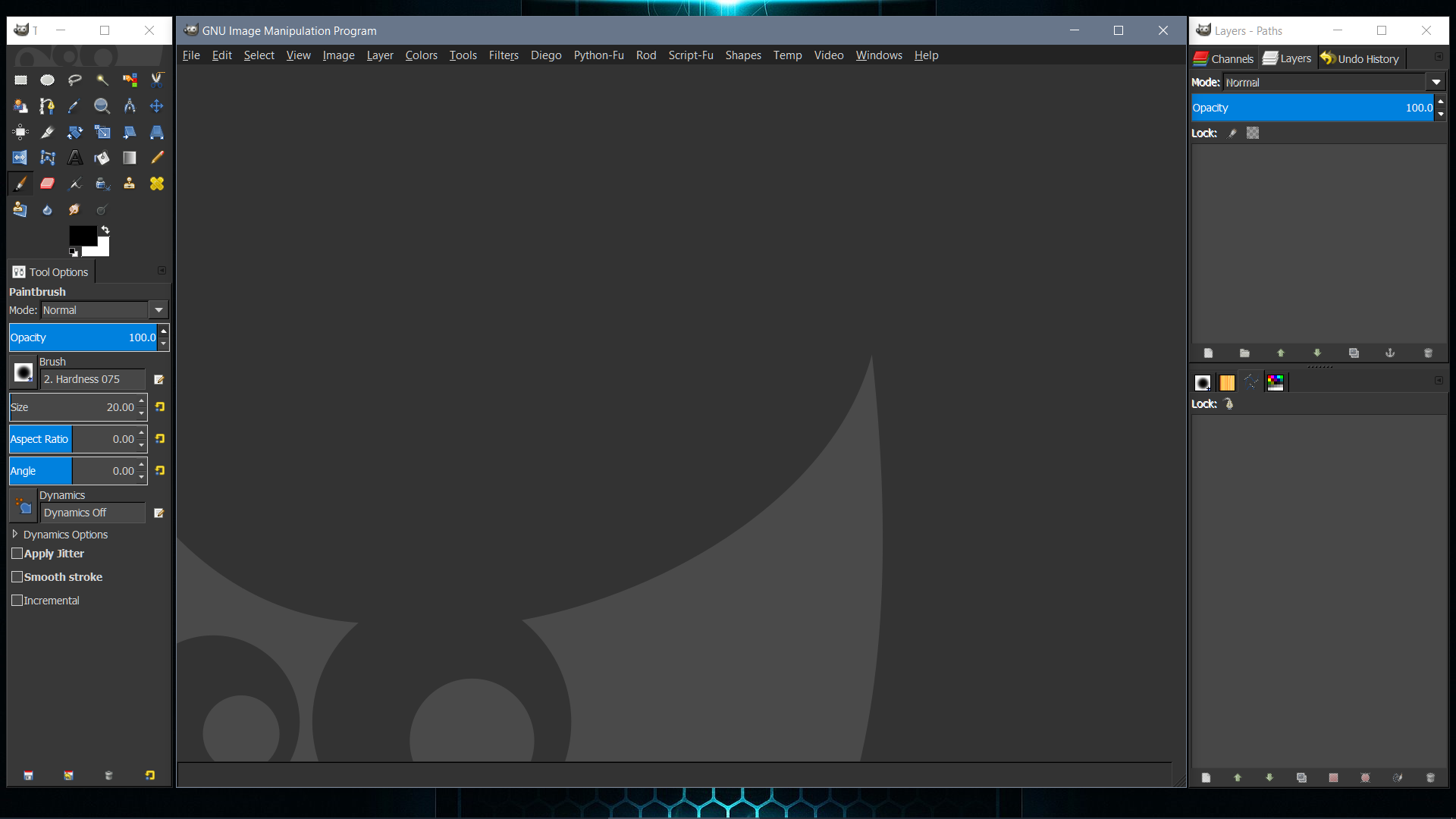Decrease the Aspect Ratio with down arrow
Screen dimensions: 1456x819
tap(142, 445)
